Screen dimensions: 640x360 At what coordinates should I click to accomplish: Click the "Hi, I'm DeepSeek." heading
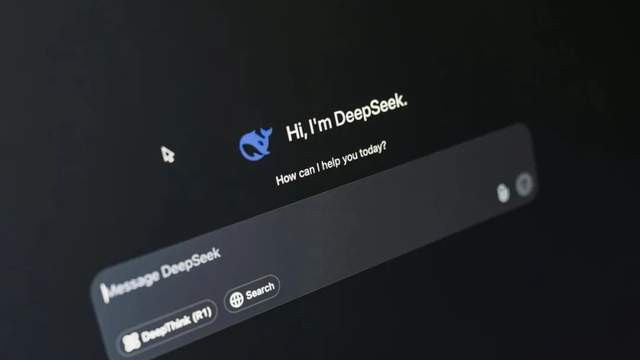[347, 117]
